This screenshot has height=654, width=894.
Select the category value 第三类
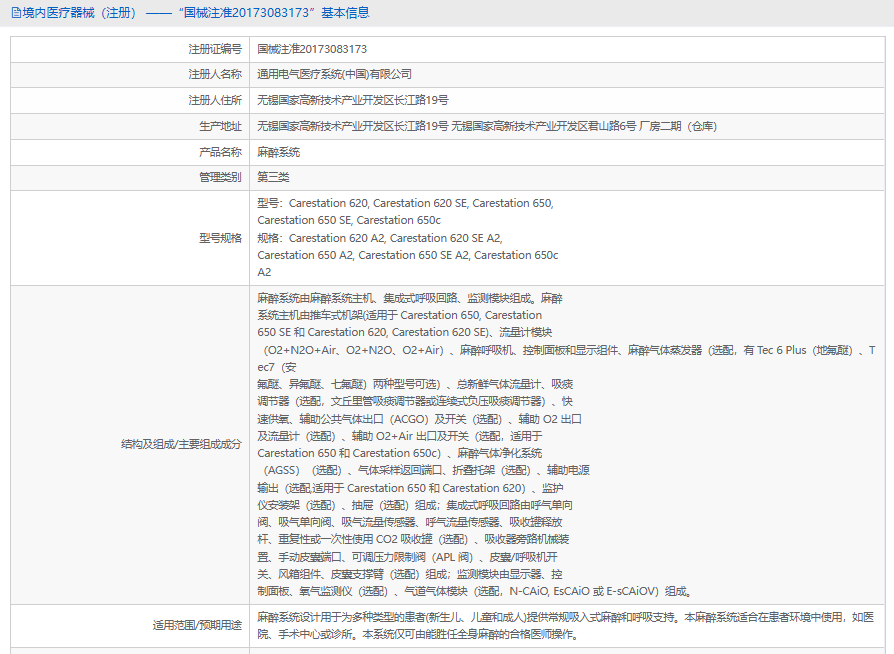pyautogui.click(x=273, y=177)
